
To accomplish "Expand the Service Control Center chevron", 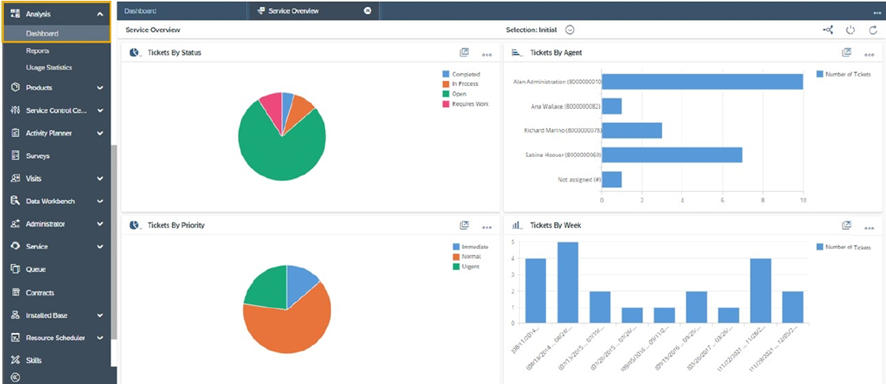I will click(x=100, y=110).
